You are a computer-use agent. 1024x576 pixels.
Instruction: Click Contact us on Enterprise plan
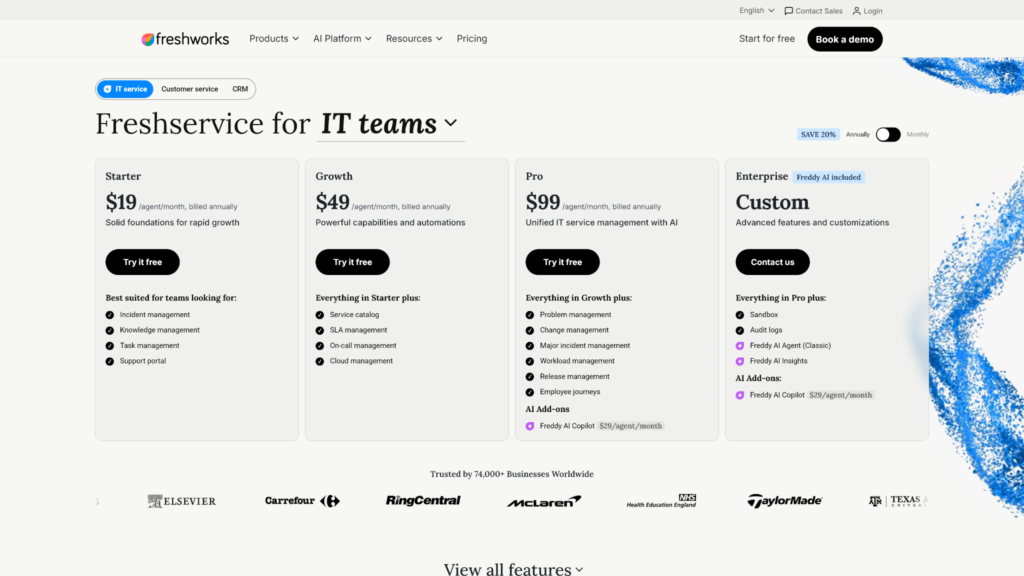[773, 262]
